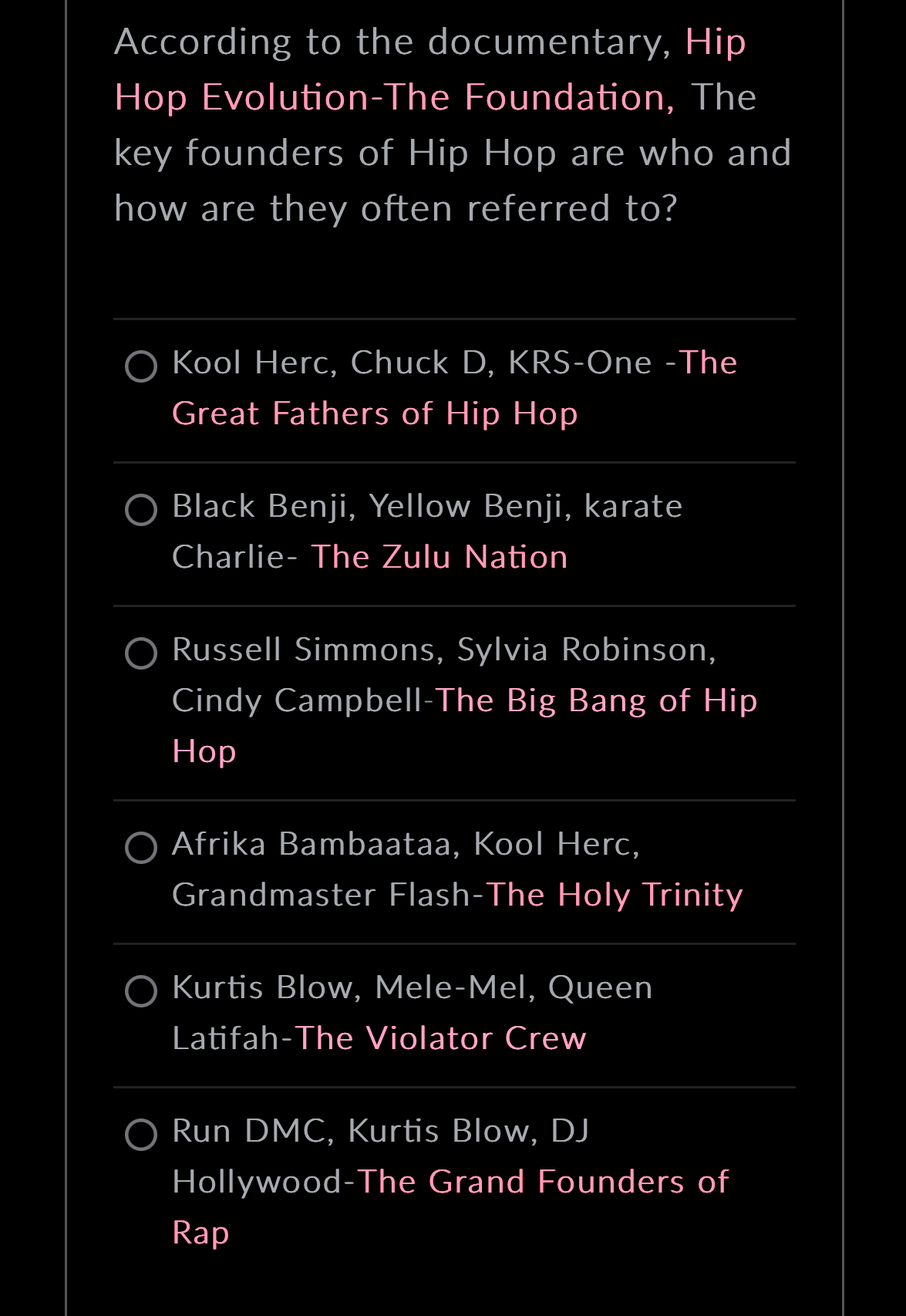Click "The Great Fathers of Hip Hop" highlighted text

click(x=374, y=413)
